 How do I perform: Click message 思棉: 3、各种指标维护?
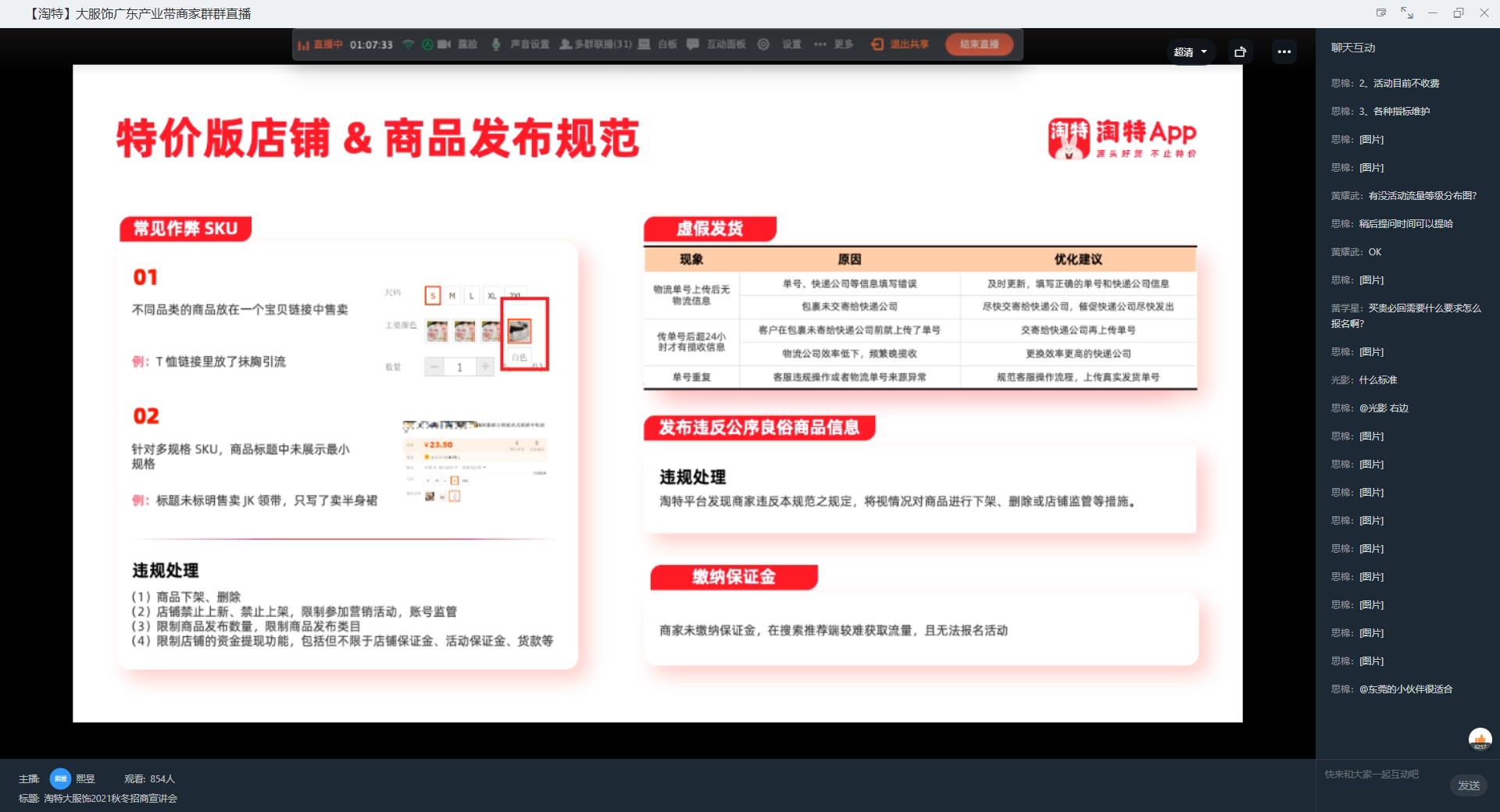tap(1380, 111)
